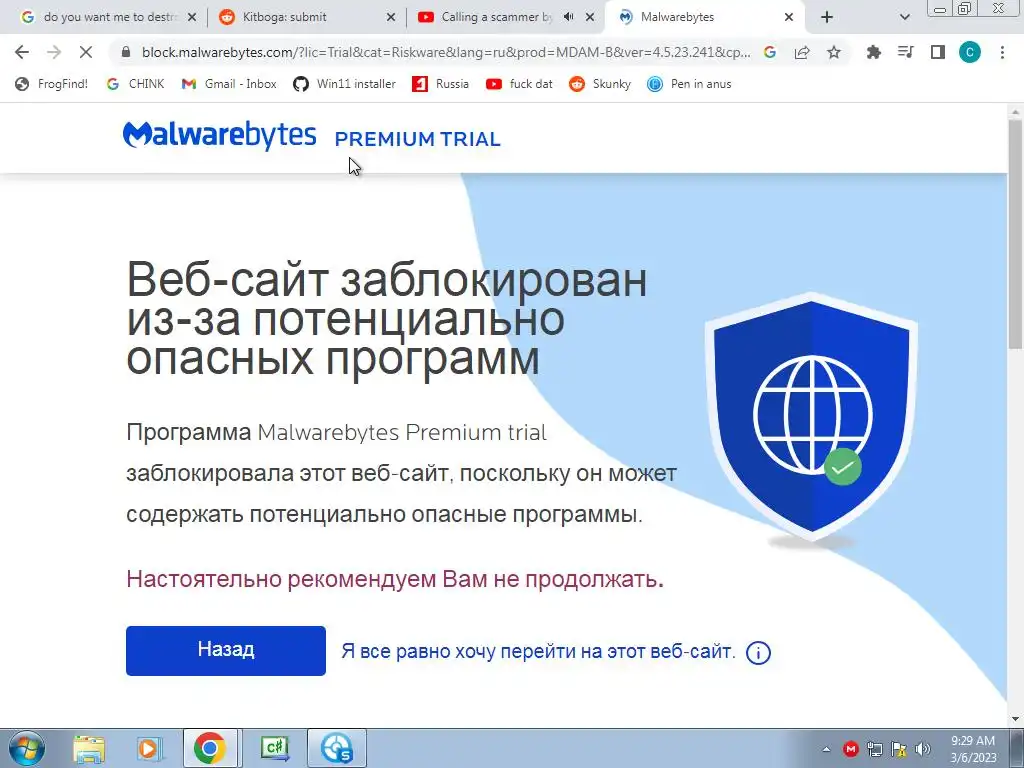This screenshot has height=768, width=1024.
Task: Open the Windows Start button
Action: tap(27, 748)
